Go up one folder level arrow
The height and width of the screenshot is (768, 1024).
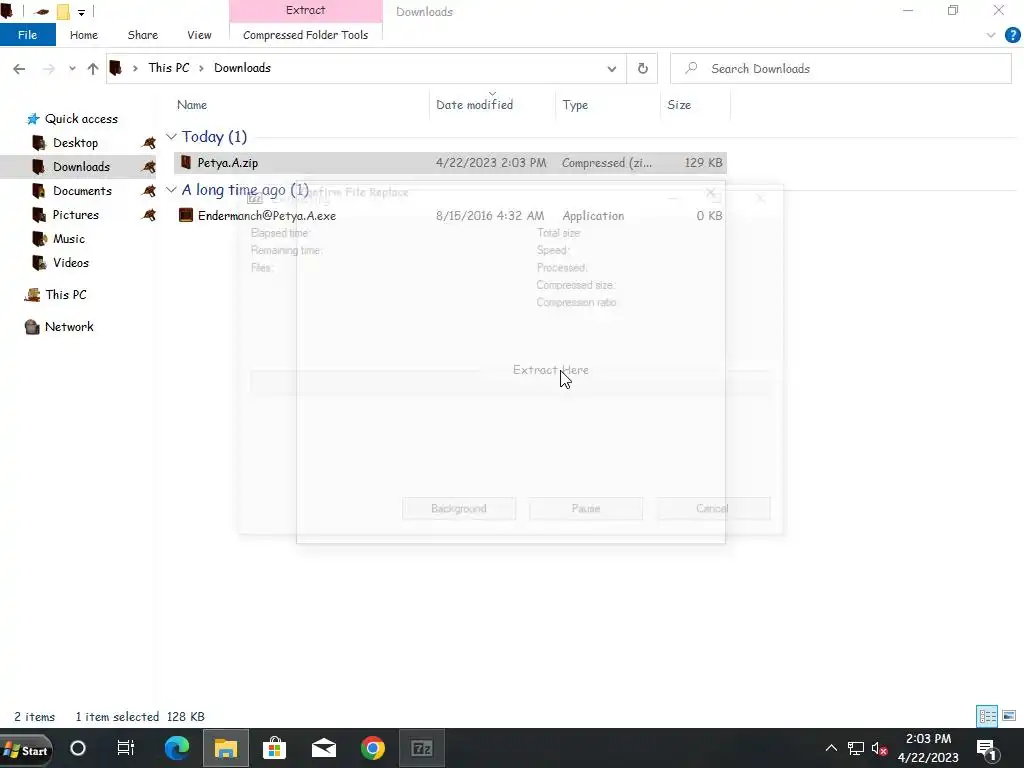point(93,69)
